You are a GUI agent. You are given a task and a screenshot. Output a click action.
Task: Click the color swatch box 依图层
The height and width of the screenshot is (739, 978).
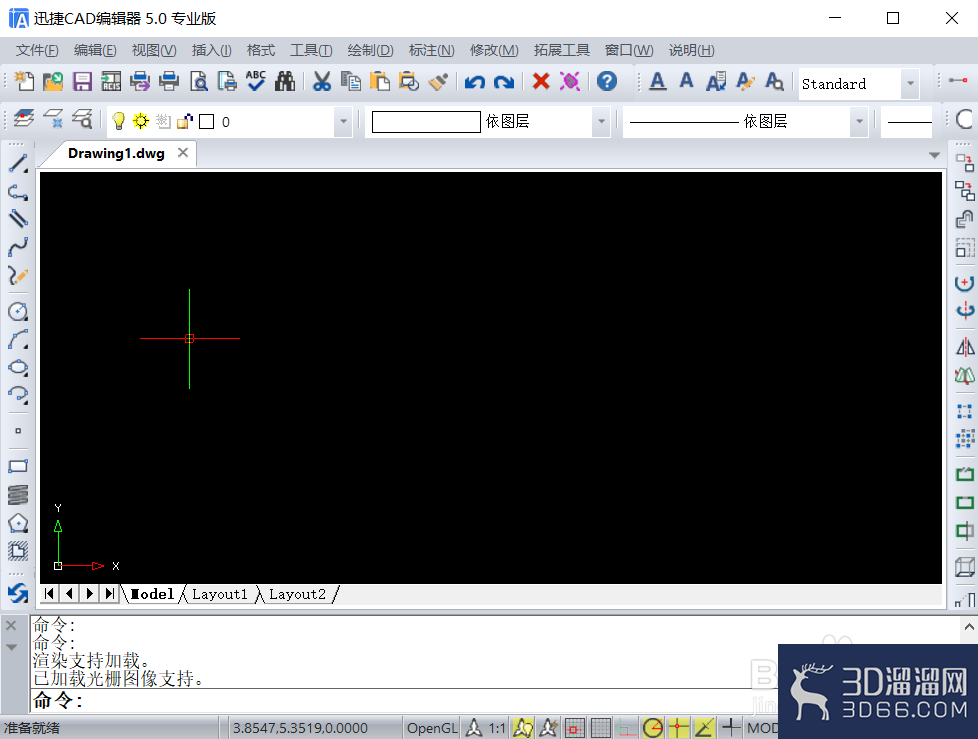click(x=426, y=122)
